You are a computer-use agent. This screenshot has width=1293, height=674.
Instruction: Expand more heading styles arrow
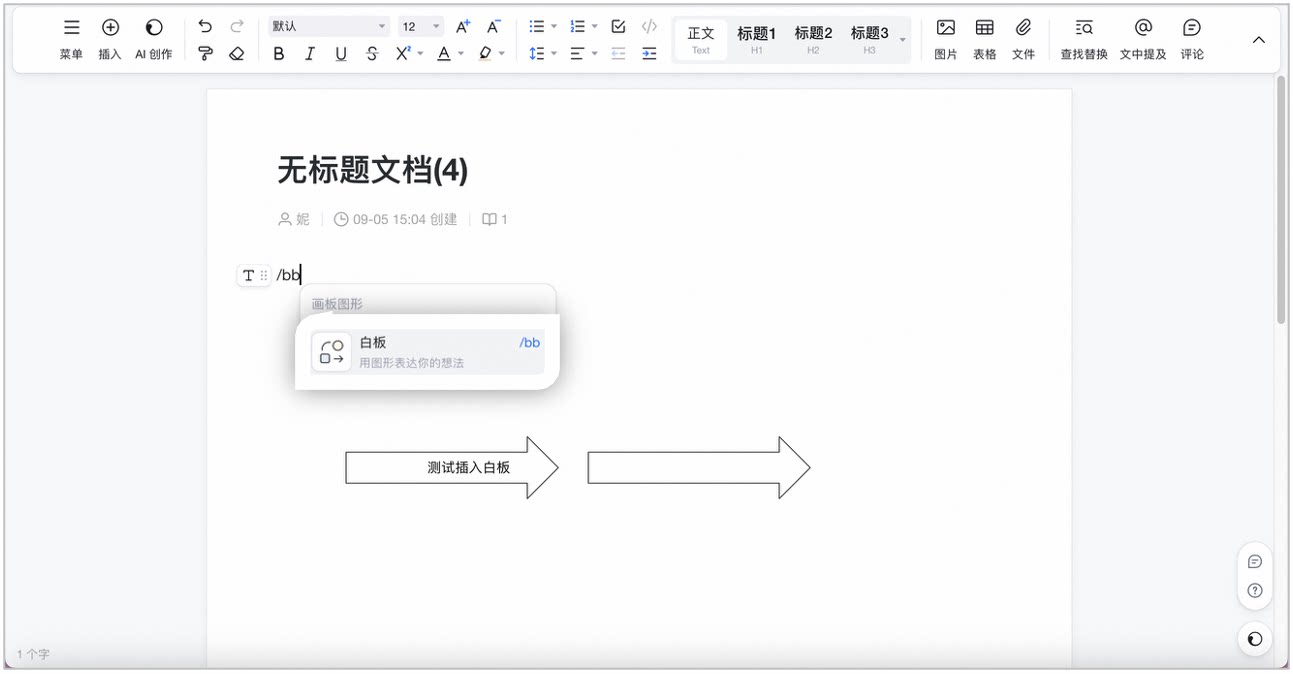903,40
